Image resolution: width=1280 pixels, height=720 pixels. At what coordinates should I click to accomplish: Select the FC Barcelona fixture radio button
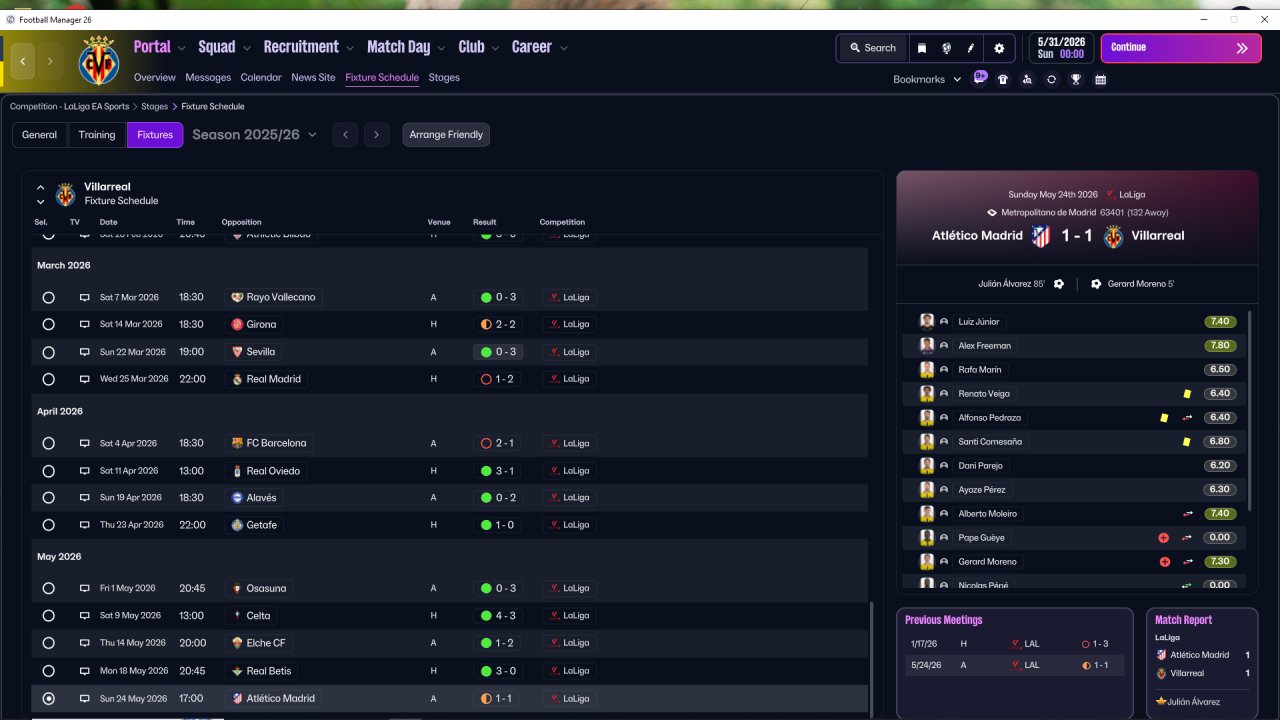click(x=48, y=443)
